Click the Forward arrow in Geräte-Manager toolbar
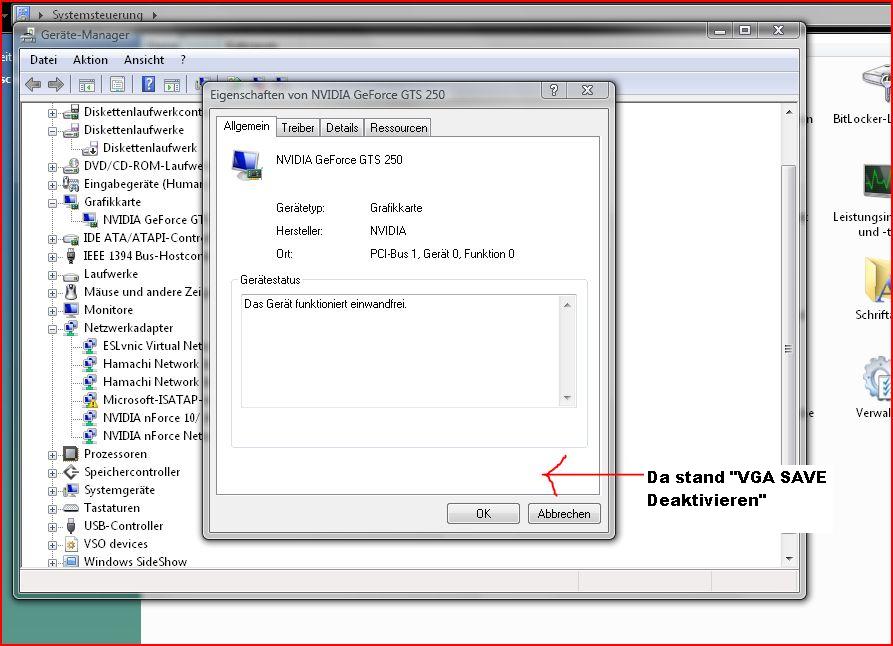893x646 pixels. click(x=56, y=85)
